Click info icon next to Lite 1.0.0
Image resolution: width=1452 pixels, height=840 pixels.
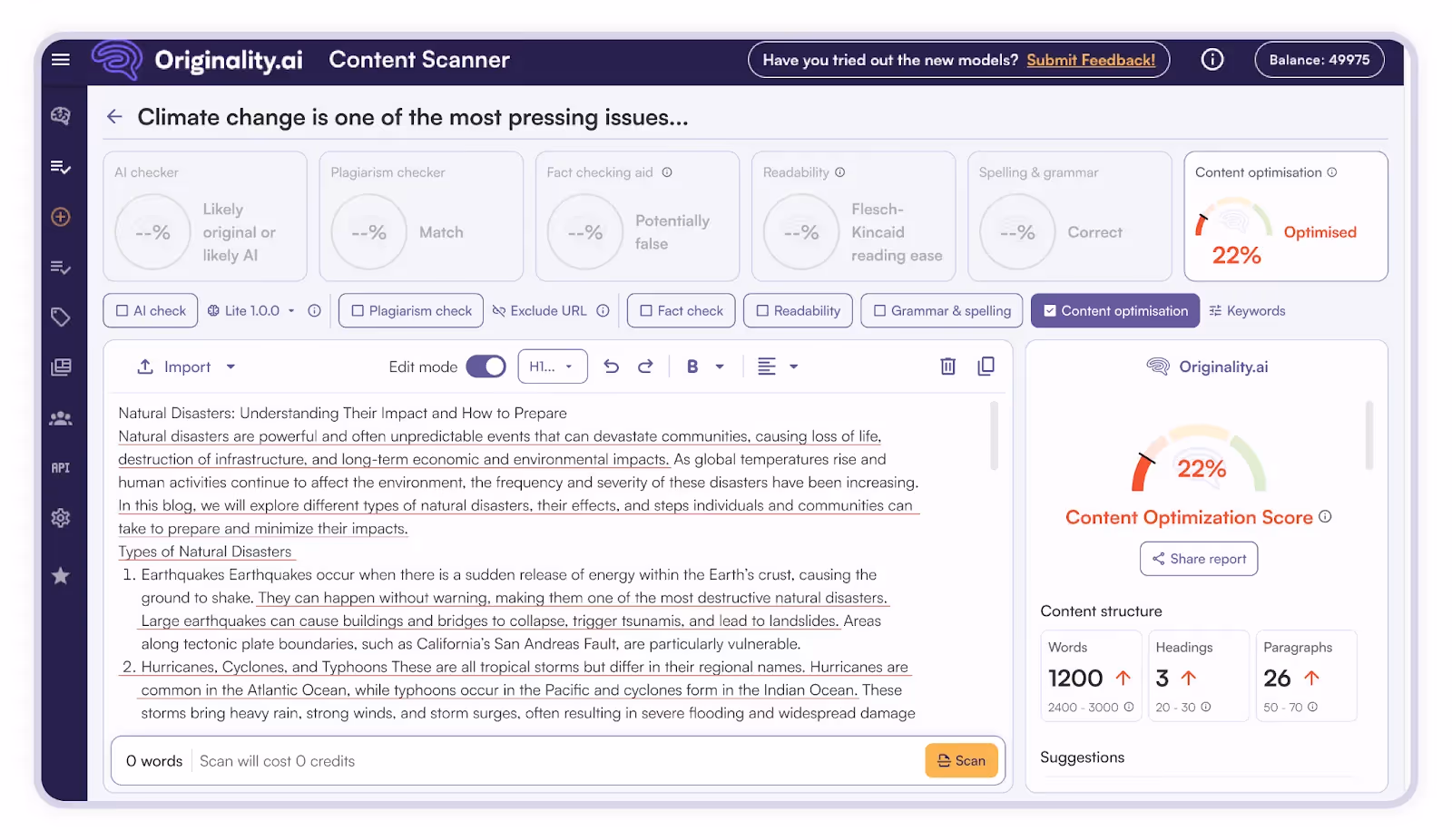coord(315,310)
